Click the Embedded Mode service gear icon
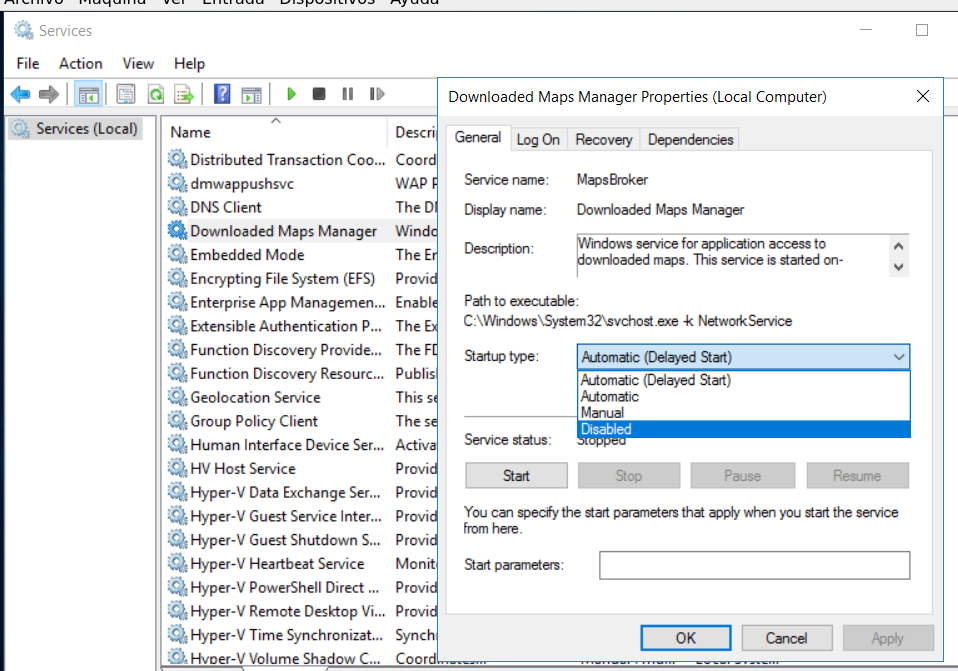 point(177,254)
